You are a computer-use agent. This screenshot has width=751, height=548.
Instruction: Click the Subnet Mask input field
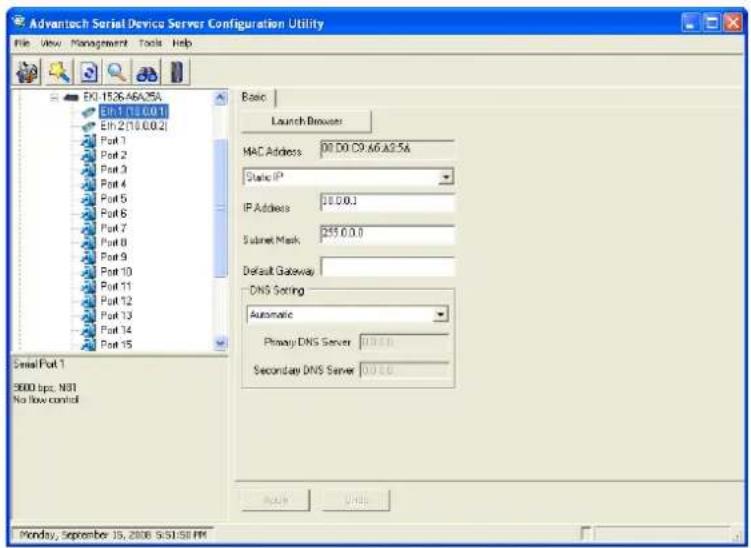coord(387,235)
